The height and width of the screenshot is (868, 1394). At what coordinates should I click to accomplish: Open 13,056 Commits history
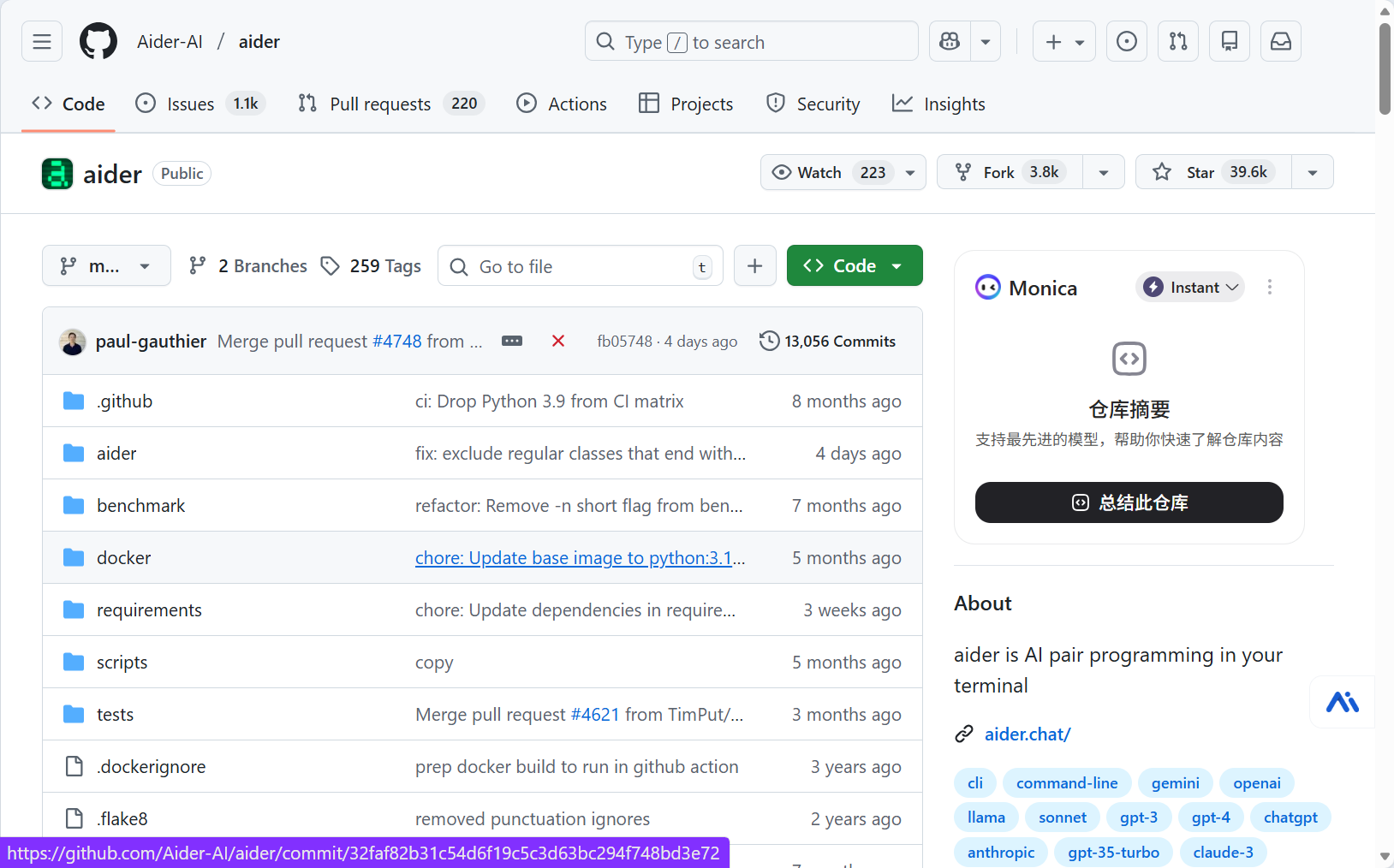click(828, 341)
